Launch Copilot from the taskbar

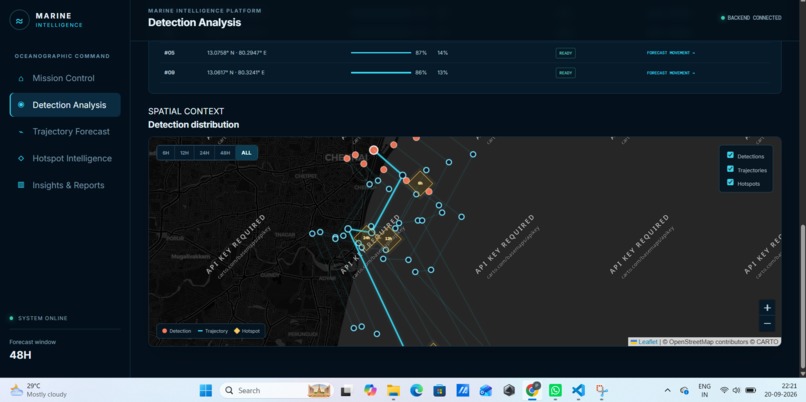[370, 390]
